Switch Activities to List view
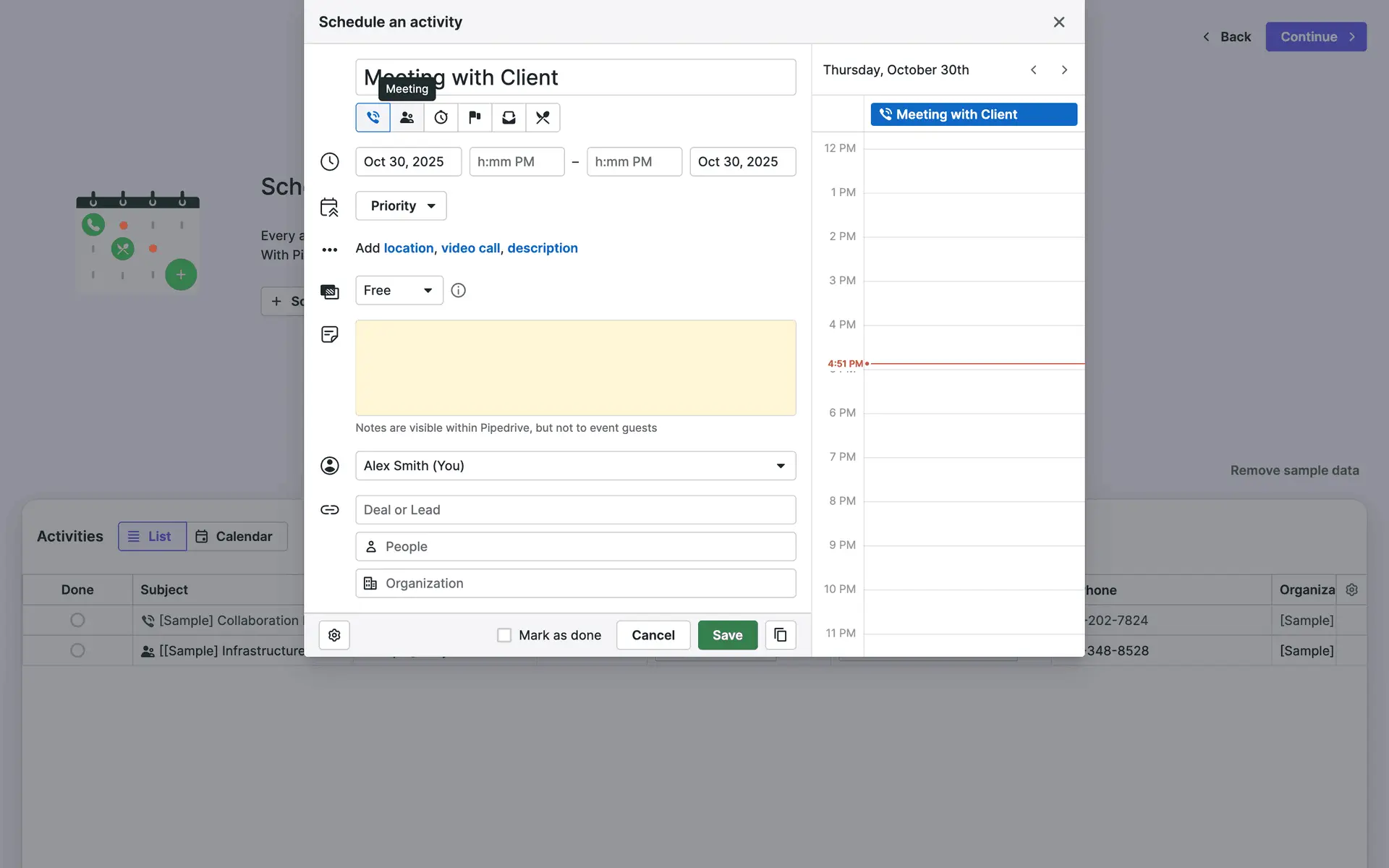This screenshot has width=1389, height=868. pyautogui.click(x=152, y=537)
